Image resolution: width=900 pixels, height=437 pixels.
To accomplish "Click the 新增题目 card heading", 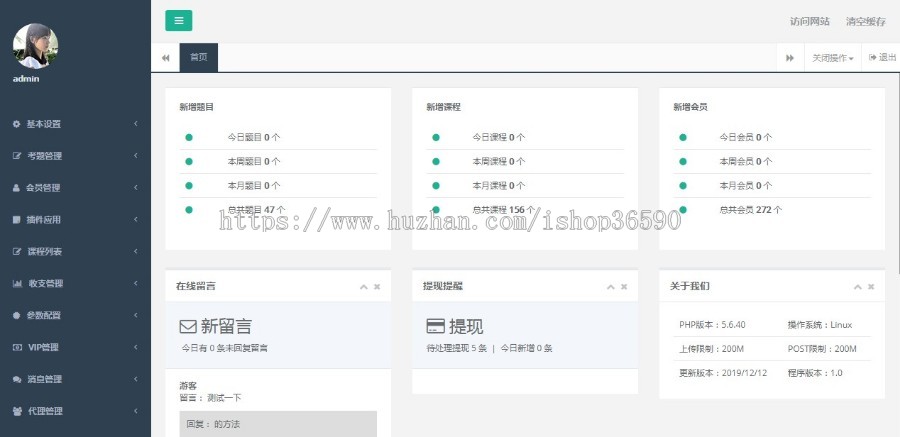I will pyautogui.click(x=196, y=107).
